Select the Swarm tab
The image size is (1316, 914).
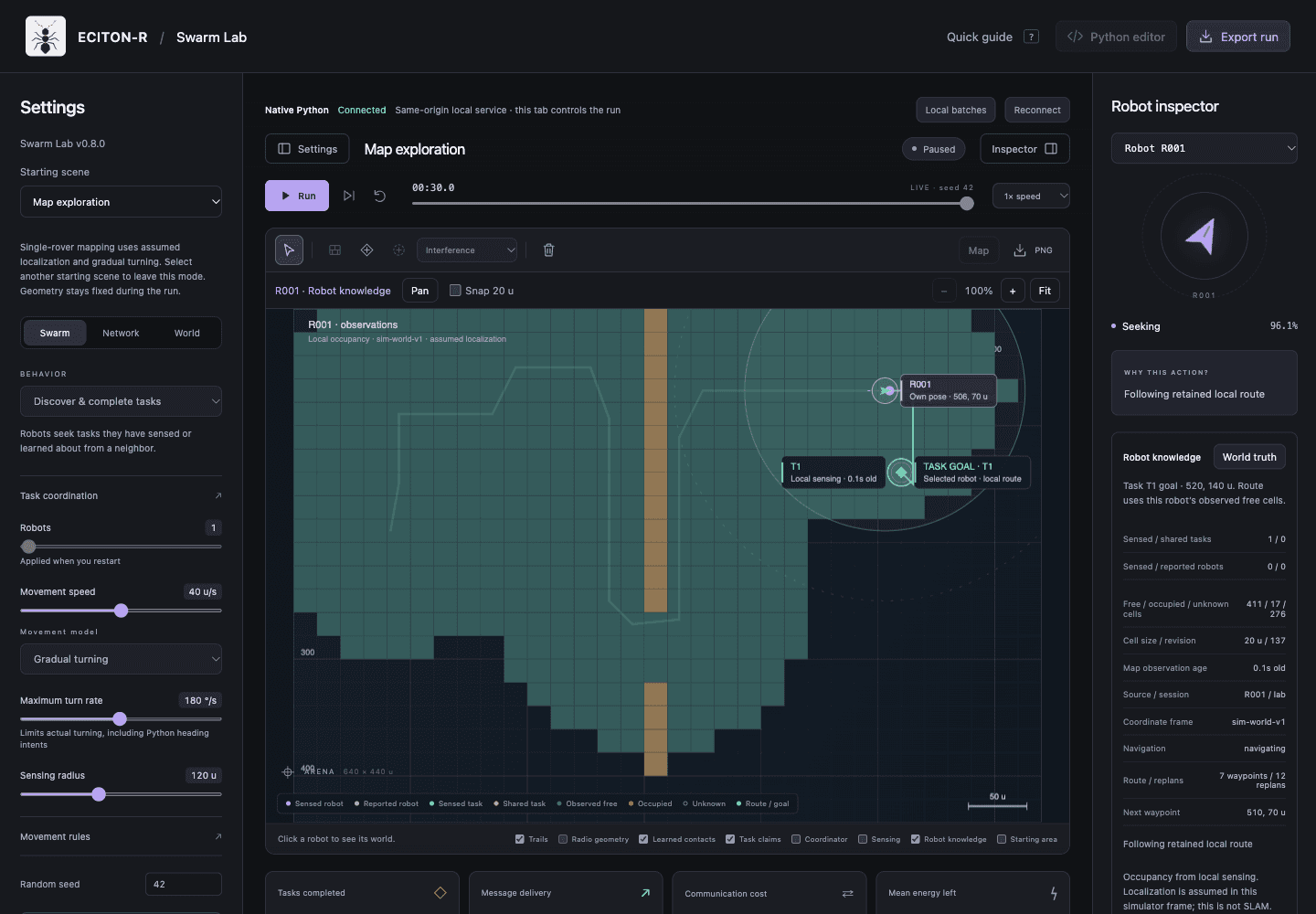tap(55, 333)
